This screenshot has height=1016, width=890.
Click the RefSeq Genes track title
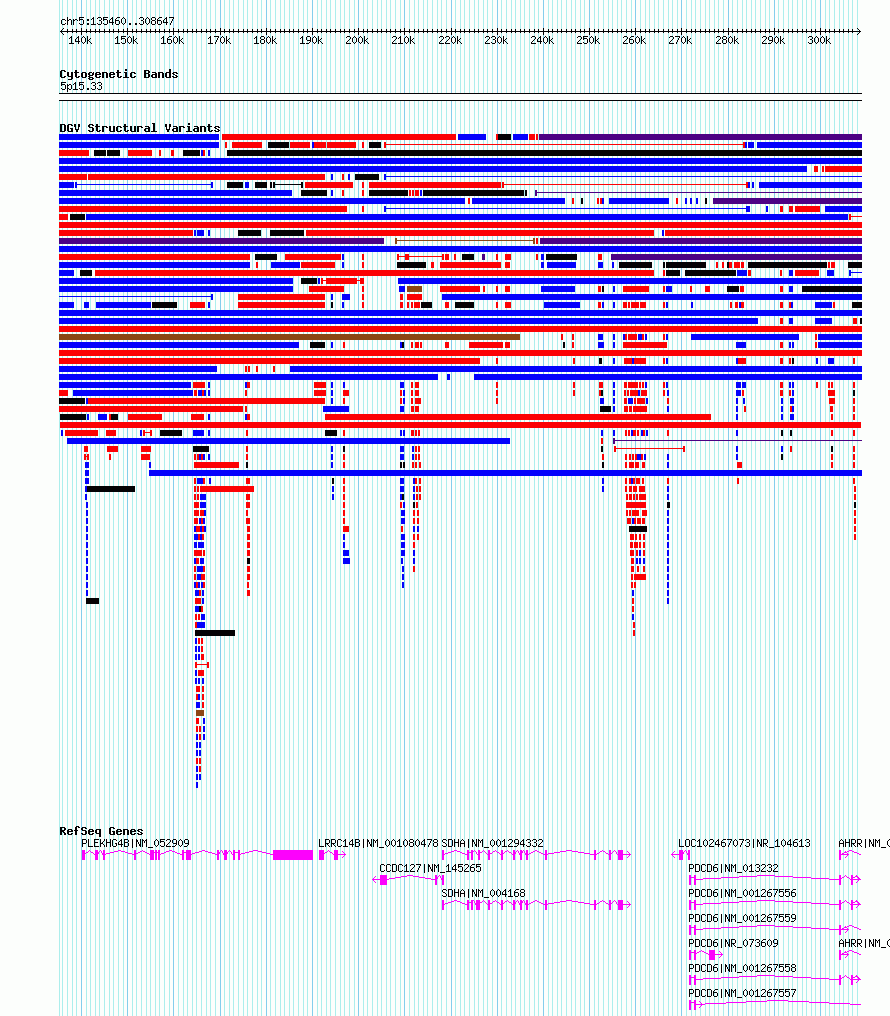click(x=101, y=831)
